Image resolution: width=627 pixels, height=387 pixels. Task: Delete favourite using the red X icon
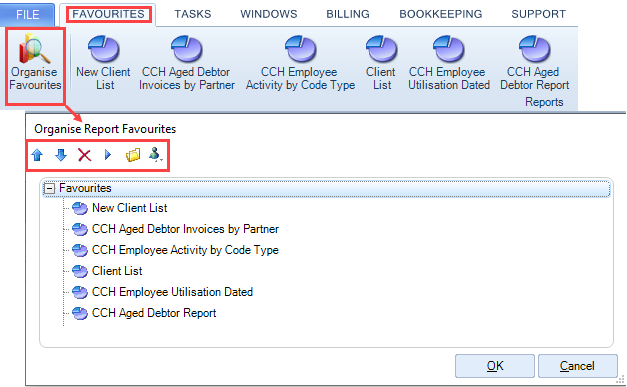point(84,155)
